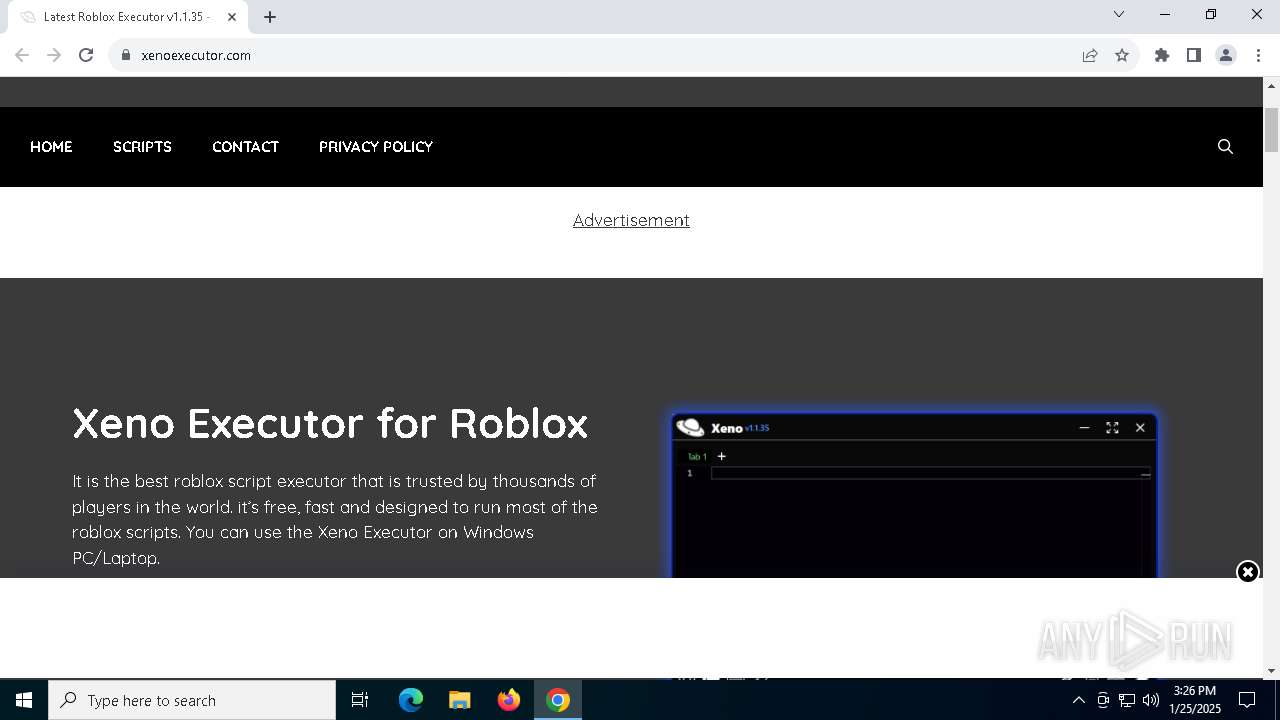Open the taskbar clock and date

(1195, 700)
